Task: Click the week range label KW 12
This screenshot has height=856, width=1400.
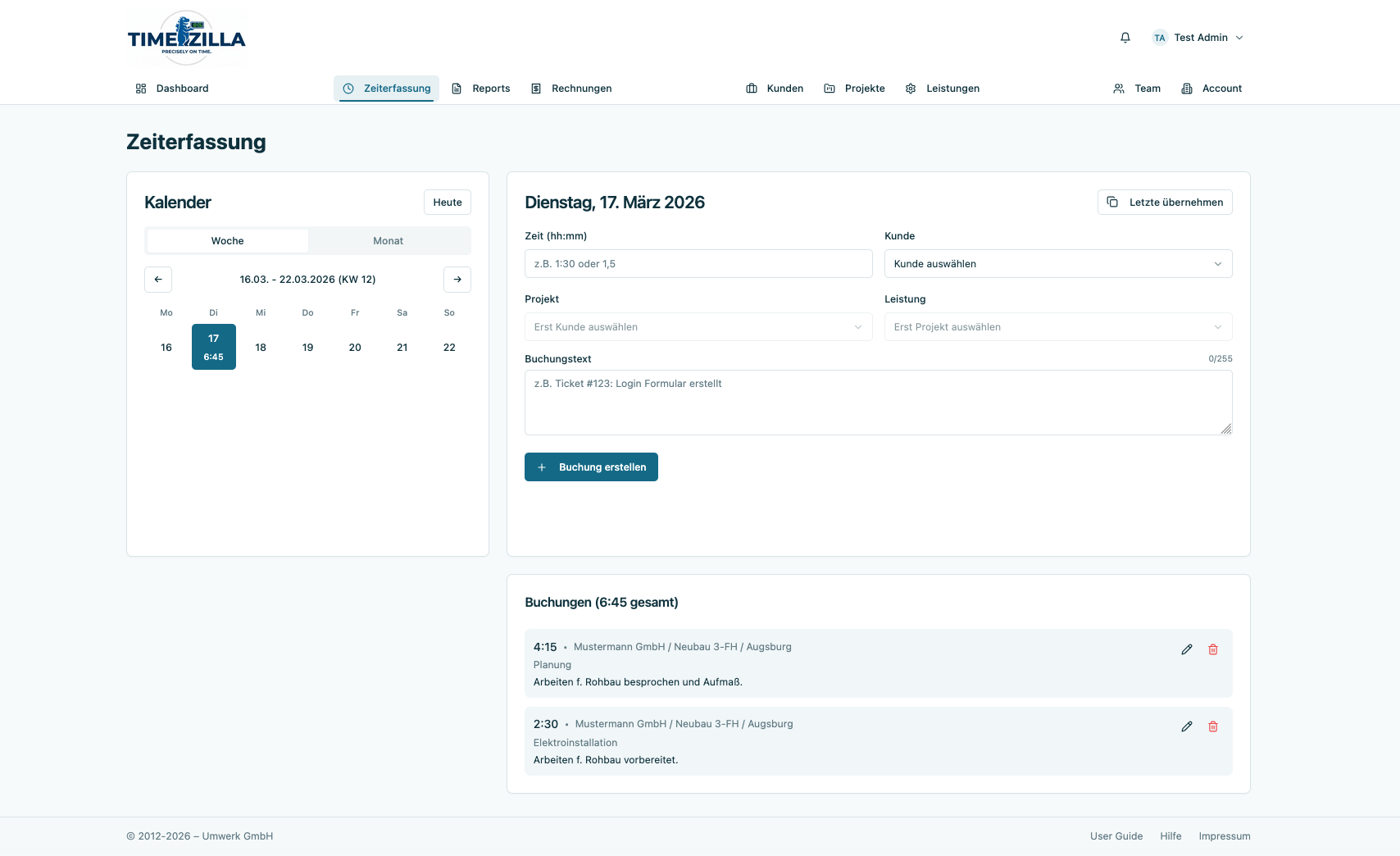Action: (307, 280)
